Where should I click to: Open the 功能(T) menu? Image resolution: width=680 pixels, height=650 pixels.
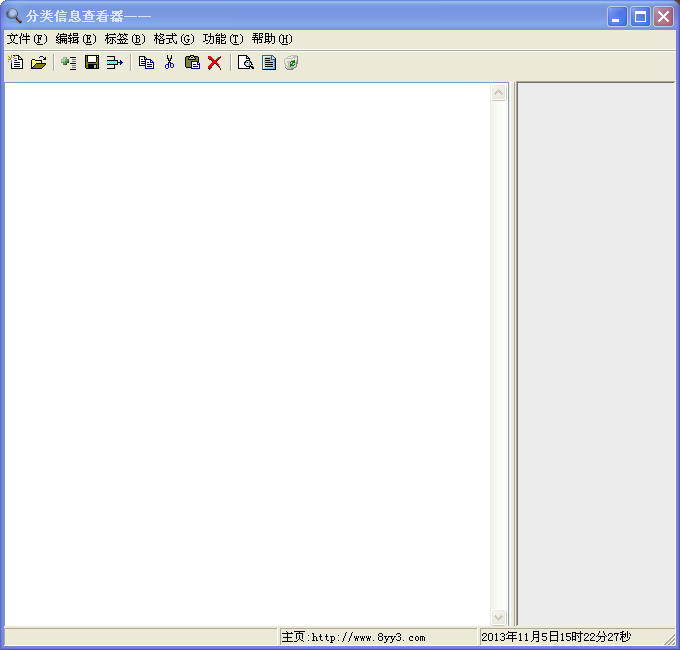click(223, 39)
